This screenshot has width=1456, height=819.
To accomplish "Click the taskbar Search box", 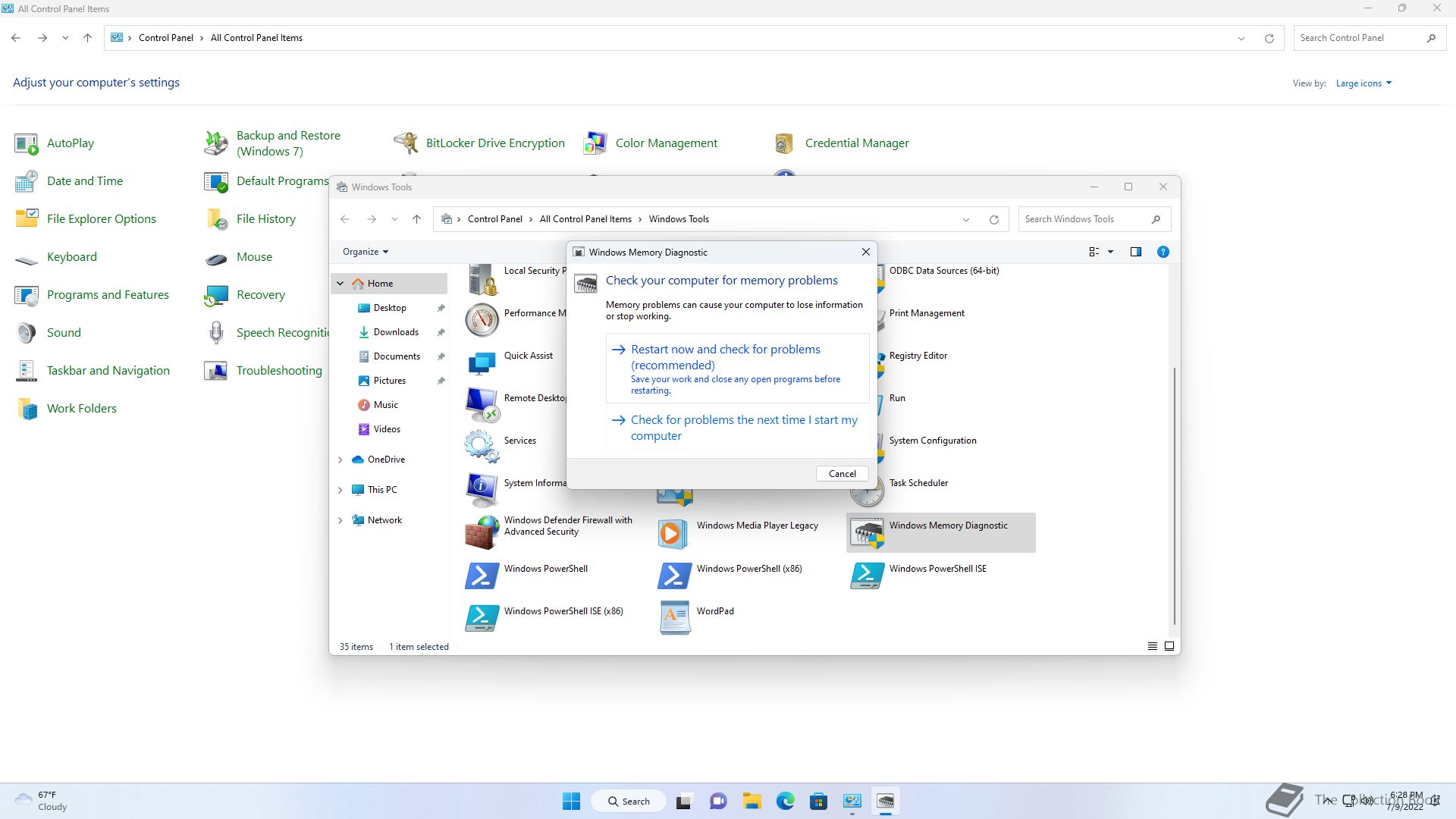I will (629, 802).
